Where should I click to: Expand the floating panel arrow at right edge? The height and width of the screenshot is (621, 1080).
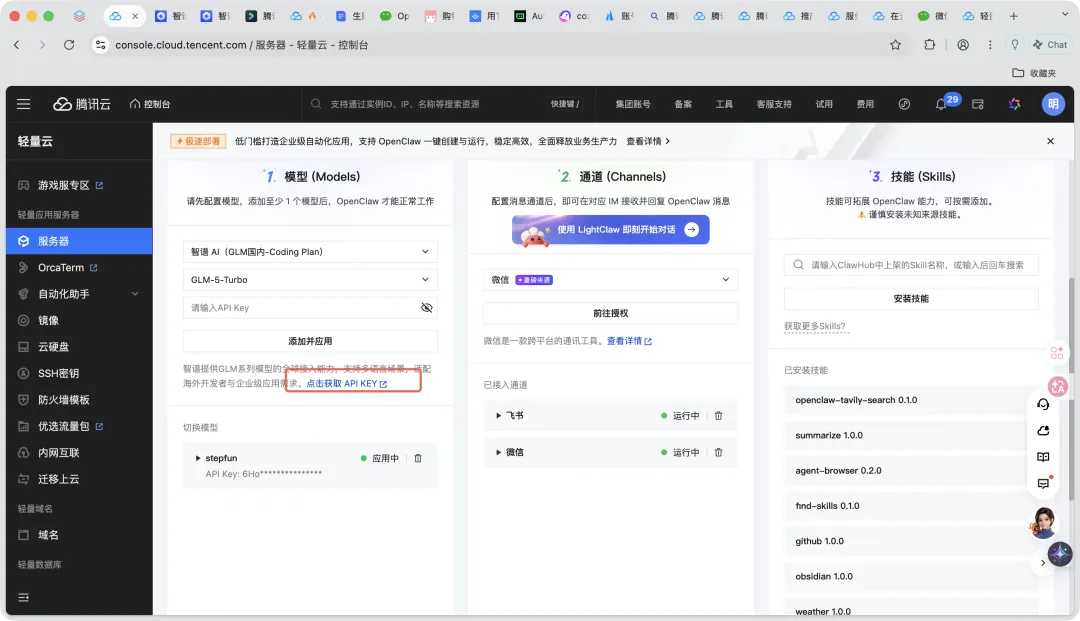click(x=1043, y=563)
